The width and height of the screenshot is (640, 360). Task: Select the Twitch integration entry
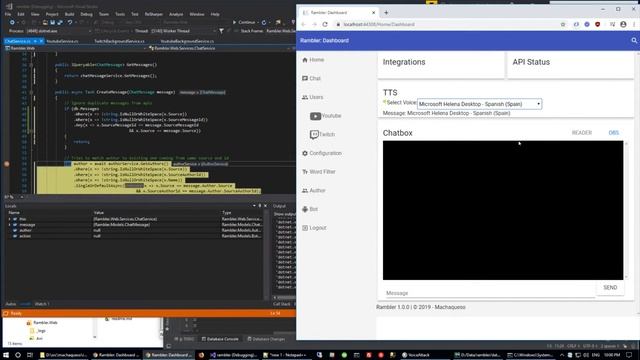tap(322, 134)
